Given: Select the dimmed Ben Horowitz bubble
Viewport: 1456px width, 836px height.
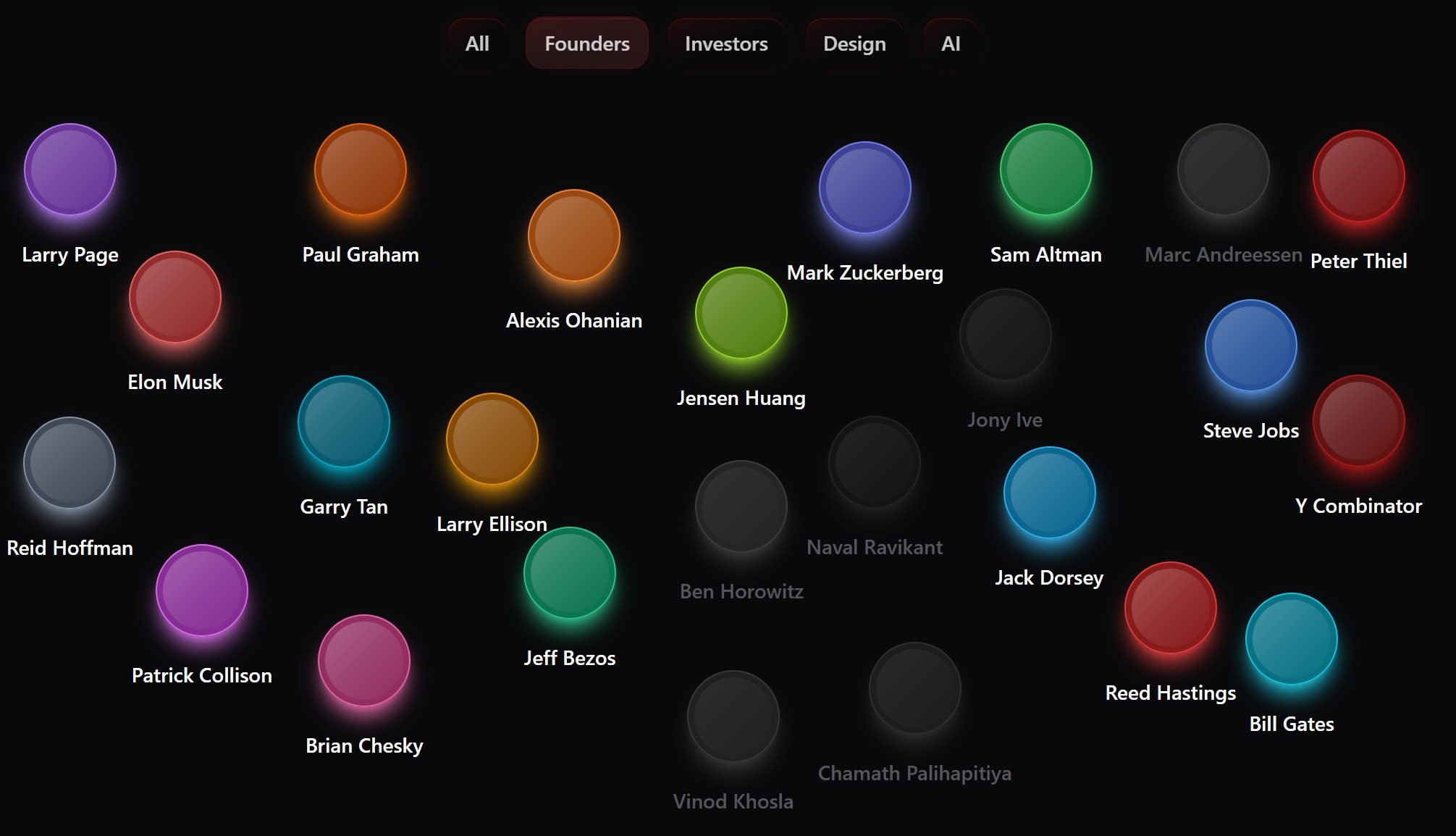Looking at the screenshot, I should 741,506.
